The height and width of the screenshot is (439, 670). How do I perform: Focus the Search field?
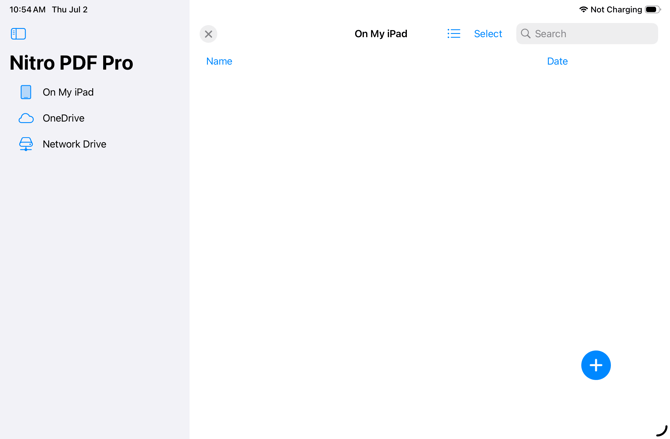click(587, 34)
